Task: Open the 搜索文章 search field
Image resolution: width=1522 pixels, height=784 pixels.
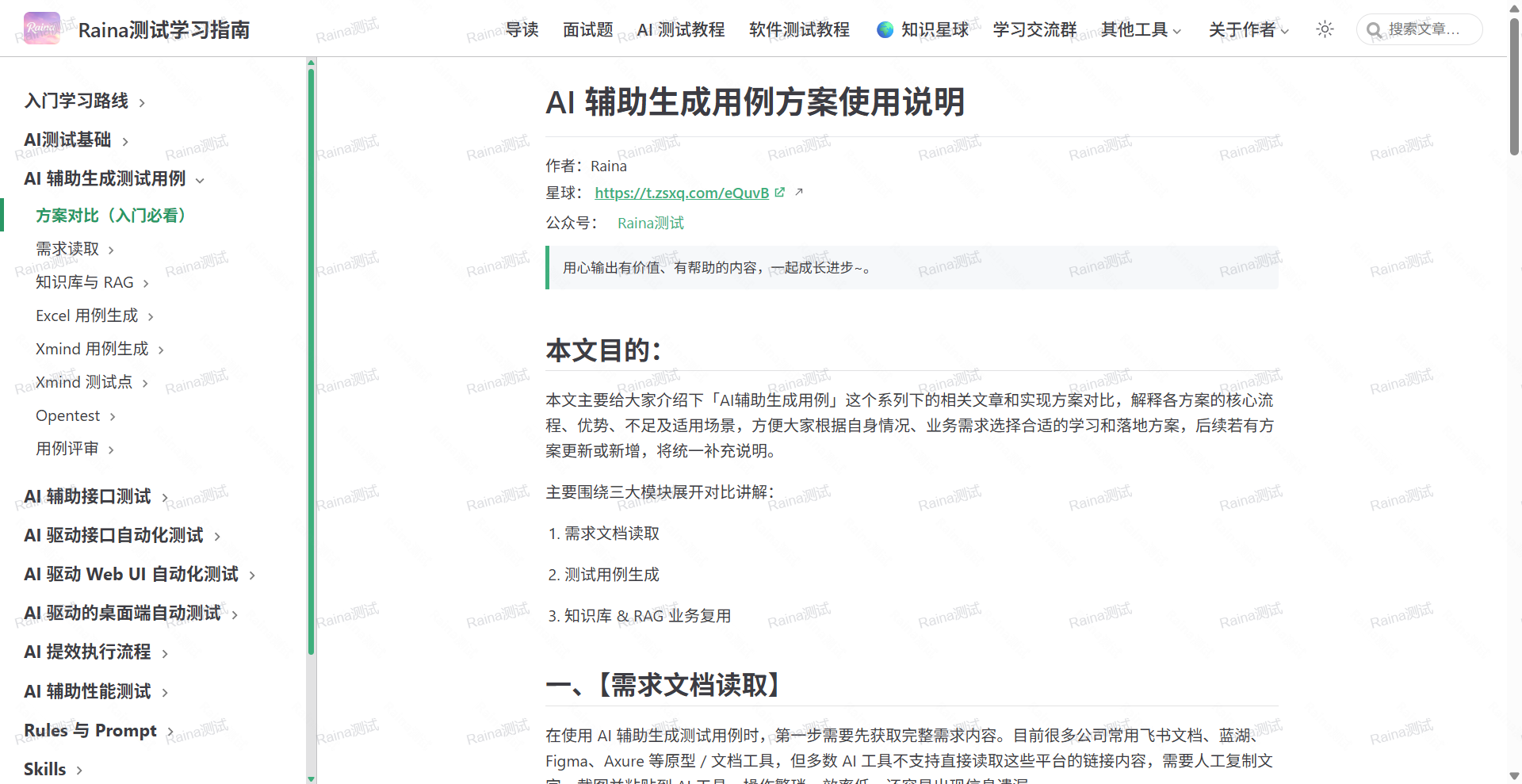Action: tap(1419, 29)
